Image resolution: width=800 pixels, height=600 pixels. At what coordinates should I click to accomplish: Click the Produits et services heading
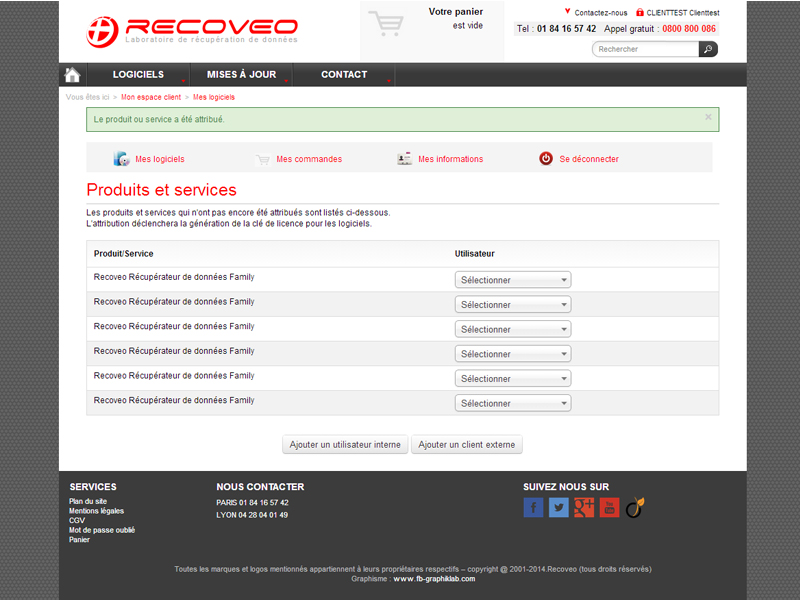(x=161, y=190)
